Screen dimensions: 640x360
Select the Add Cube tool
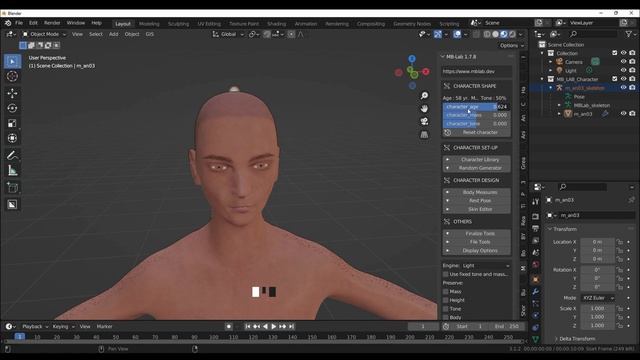point(12,188)
